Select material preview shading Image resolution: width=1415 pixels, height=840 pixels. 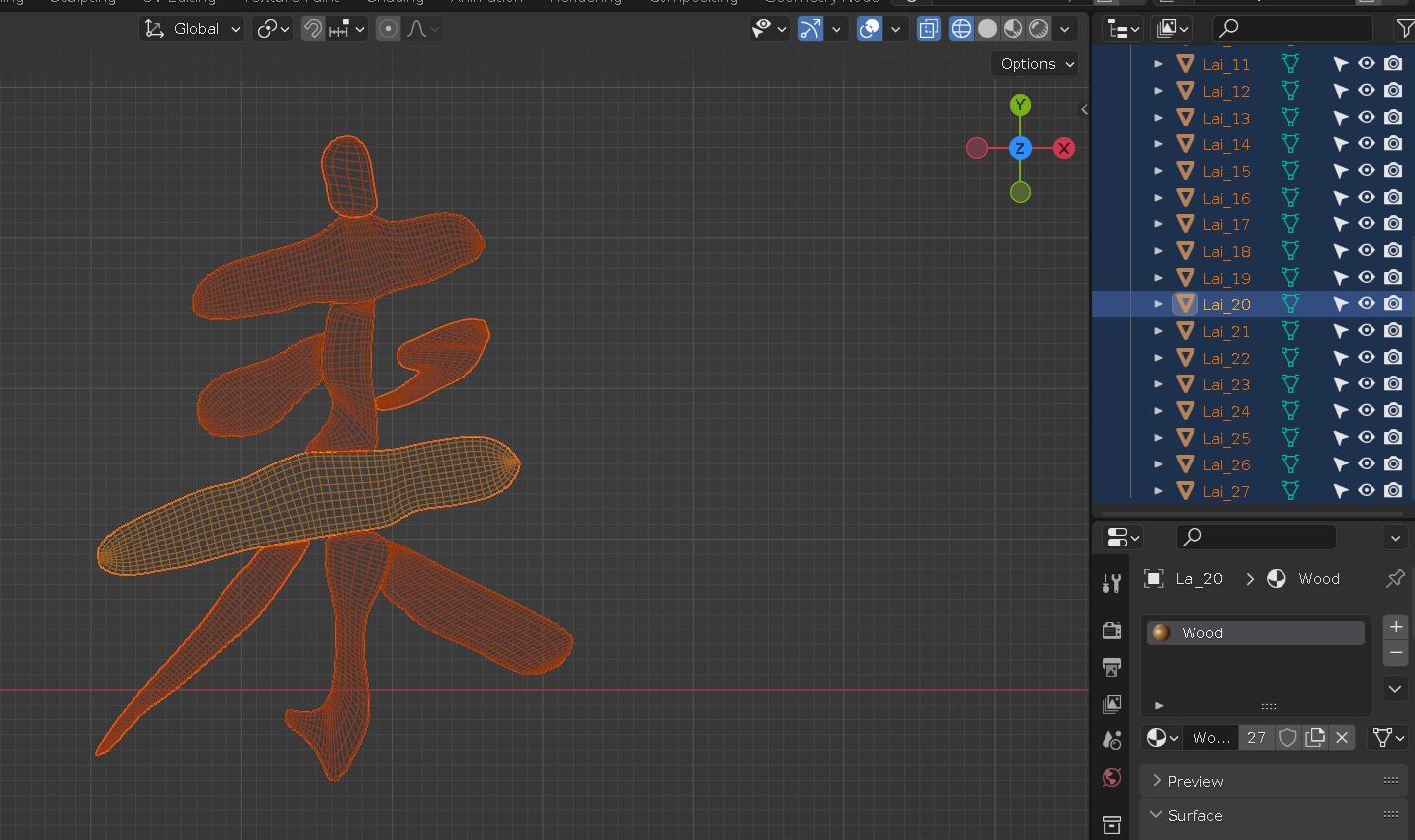(1013, 29)
